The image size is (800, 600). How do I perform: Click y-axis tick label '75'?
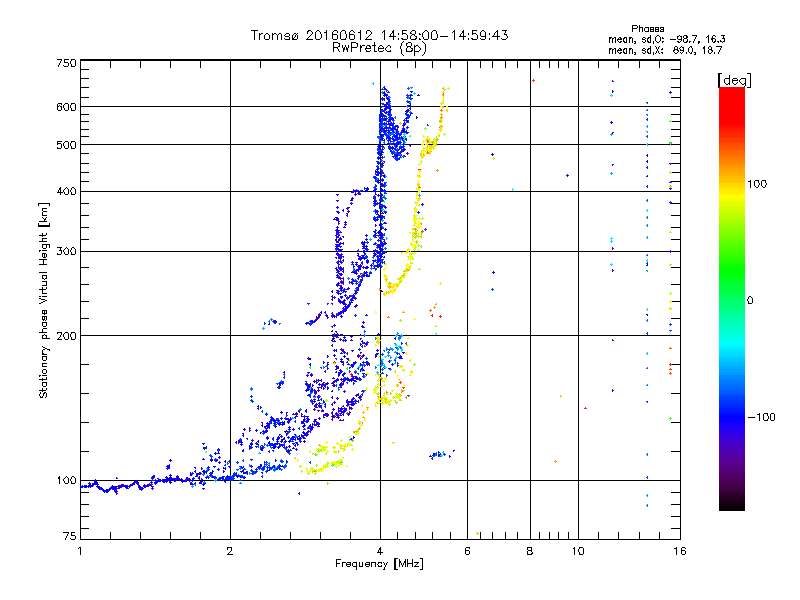click(x=70, y=536)
